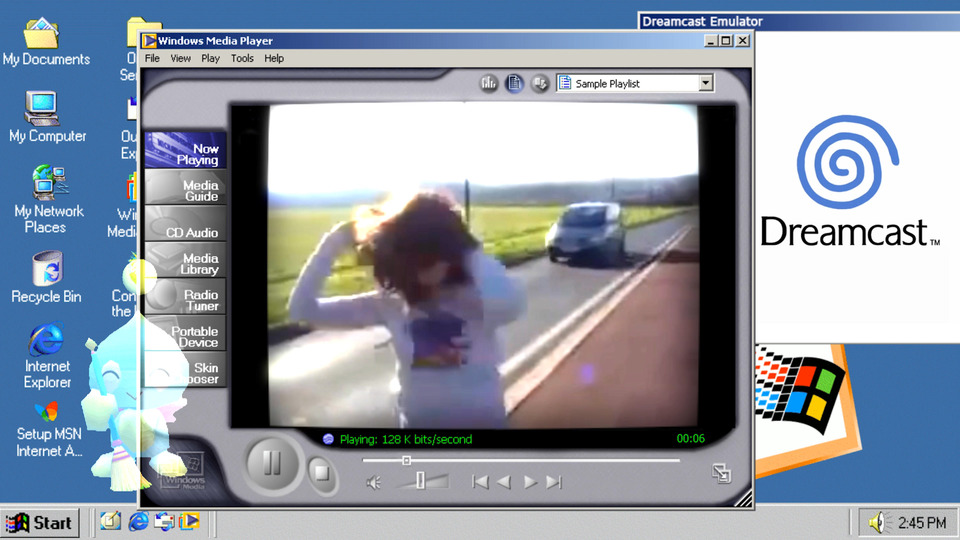Open the Sample Playlist dropdown
This screenshot has width=960, height=540.
[x=706, y=83]
